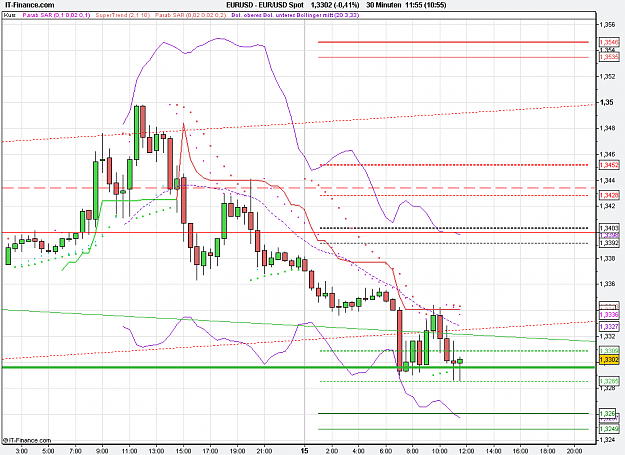Click the bold 15 date marker on time axis
625x455 pixels.
(305, 451)
